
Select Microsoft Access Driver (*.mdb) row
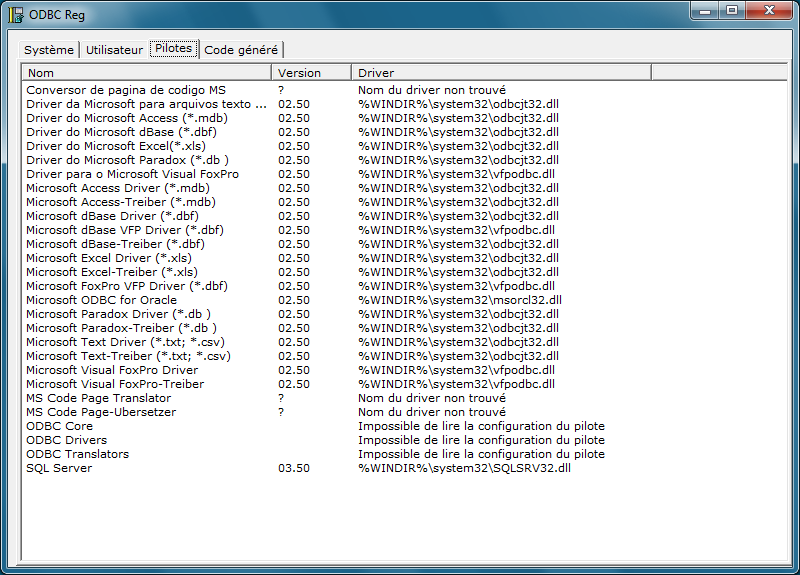118,188
